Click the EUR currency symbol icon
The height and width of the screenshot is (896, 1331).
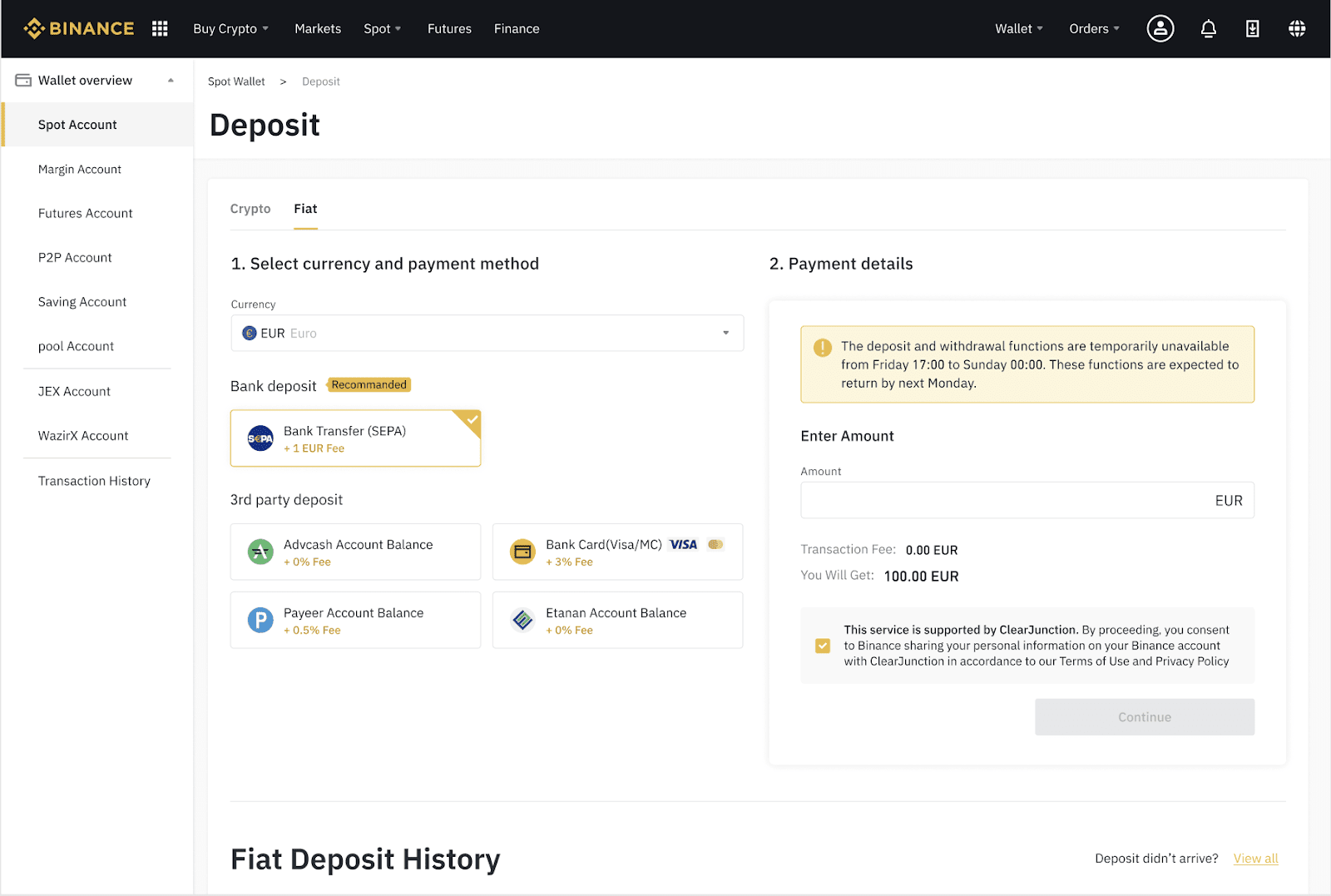click(x=249, y=333)
